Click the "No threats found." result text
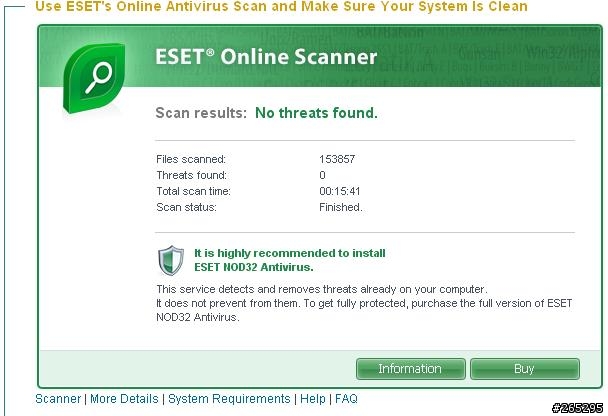 coord(316,113)
